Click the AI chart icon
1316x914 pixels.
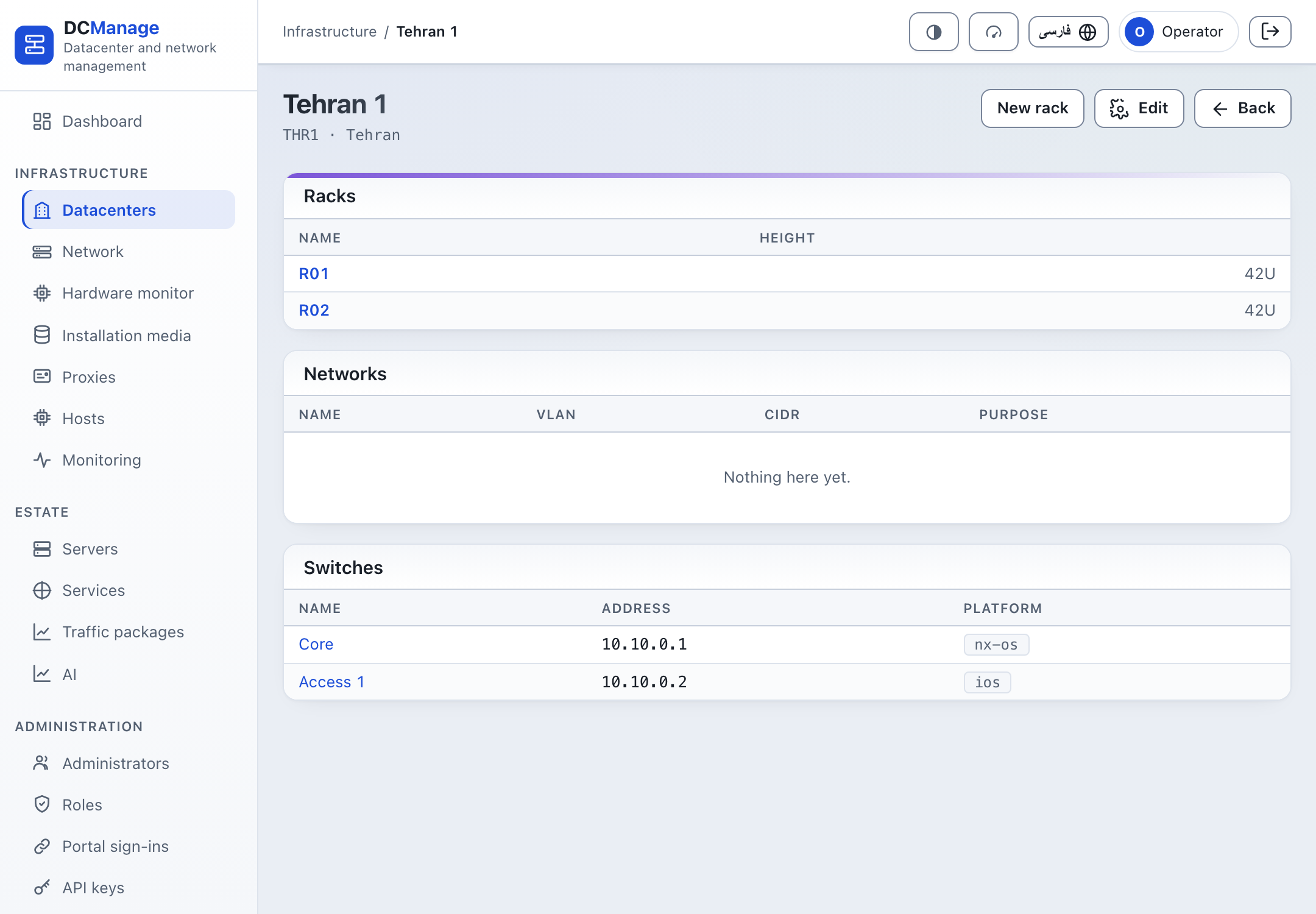pos(42,673)
